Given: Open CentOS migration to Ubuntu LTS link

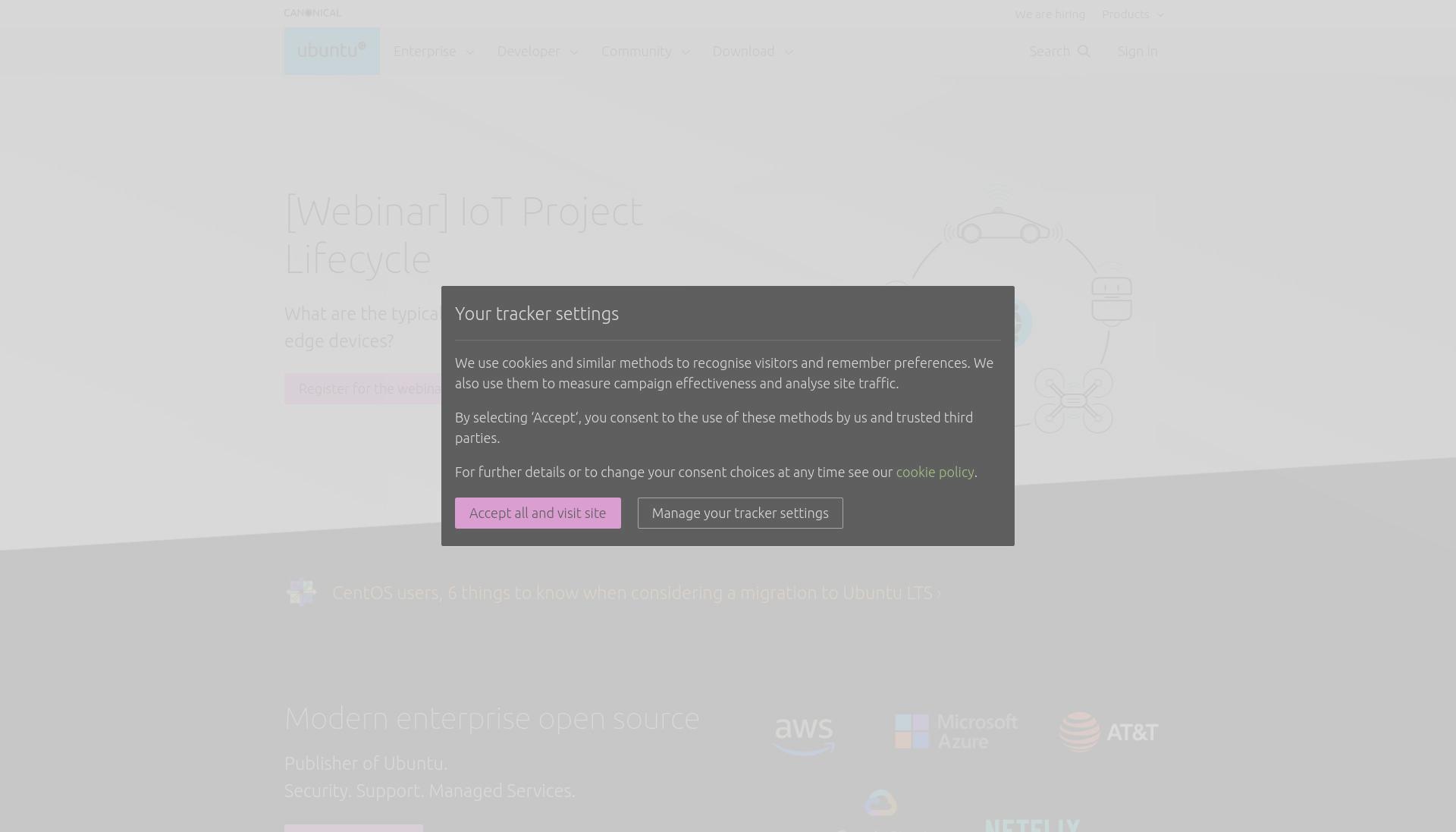Looking at the screenshot, I should coord(637,593).
